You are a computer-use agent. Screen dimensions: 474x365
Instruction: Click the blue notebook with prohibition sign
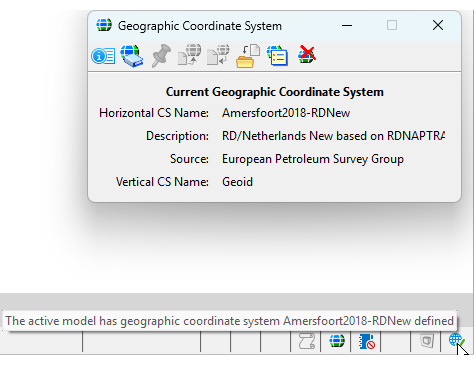tap(367, 342)
